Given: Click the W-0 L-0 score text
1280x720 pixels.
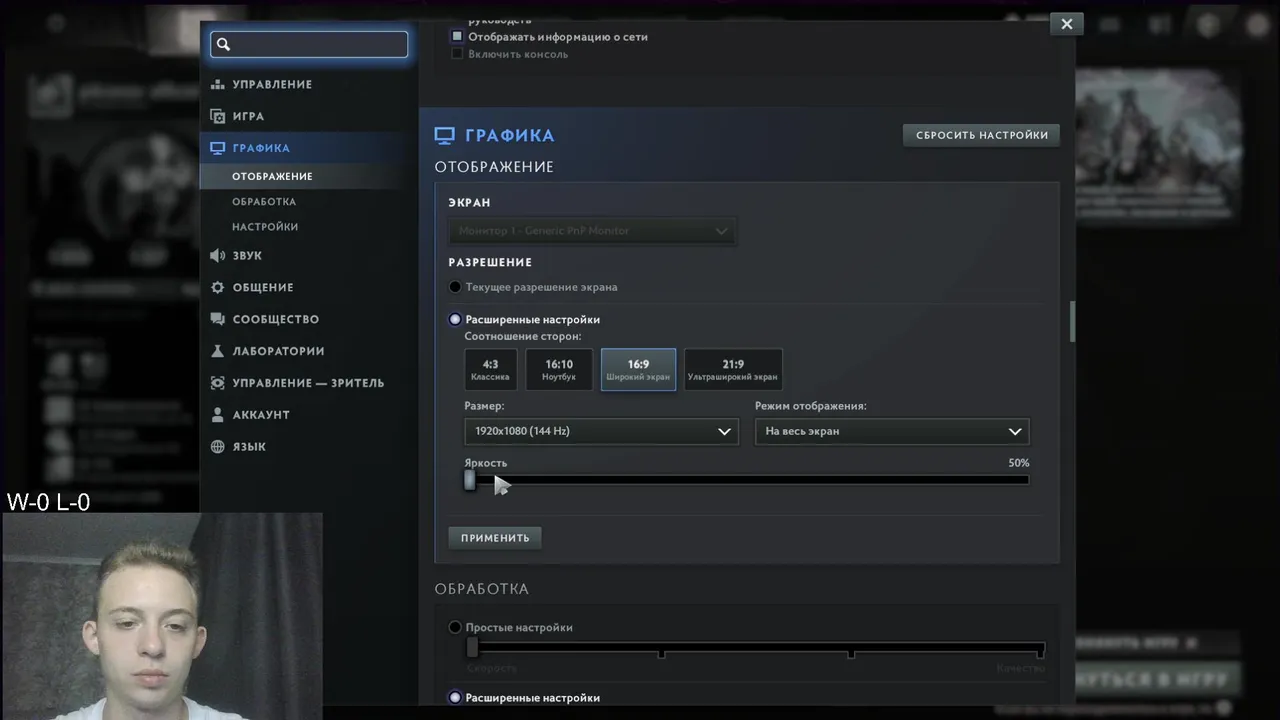Looking at the screenshot, I should coord(48,502).
